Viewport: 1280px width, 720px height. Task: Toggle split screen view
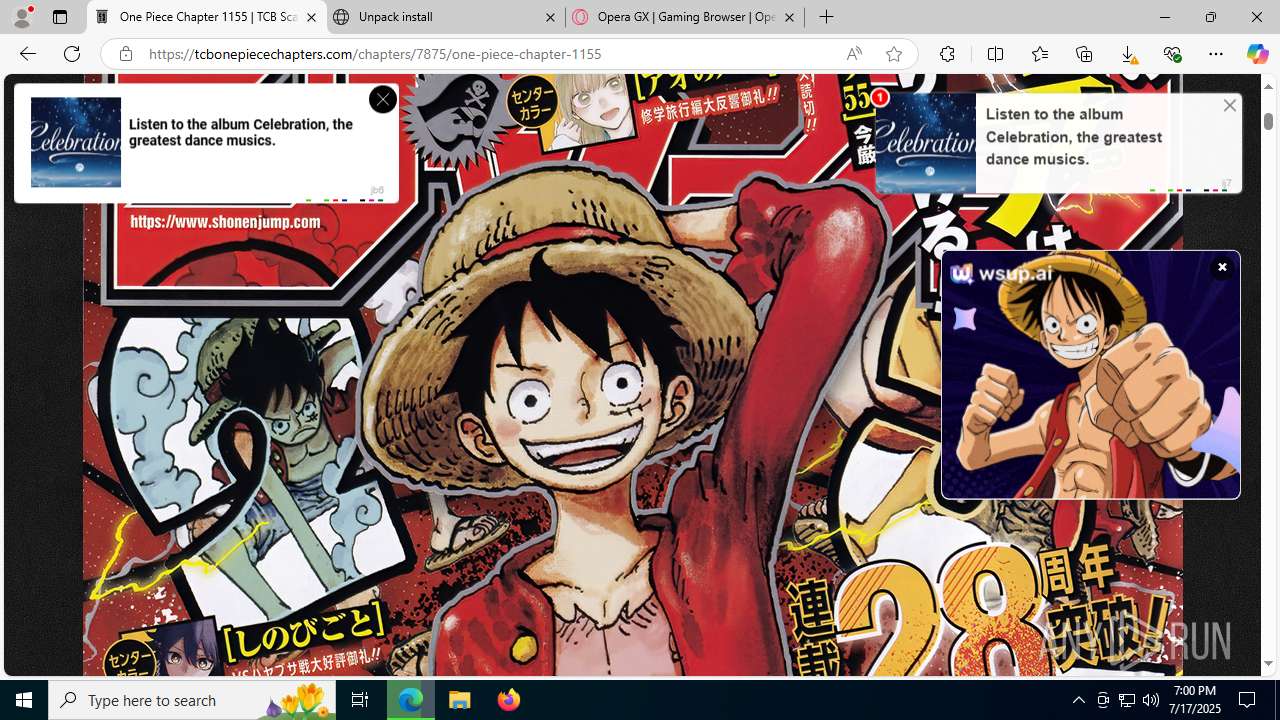(x=995, y=54)
